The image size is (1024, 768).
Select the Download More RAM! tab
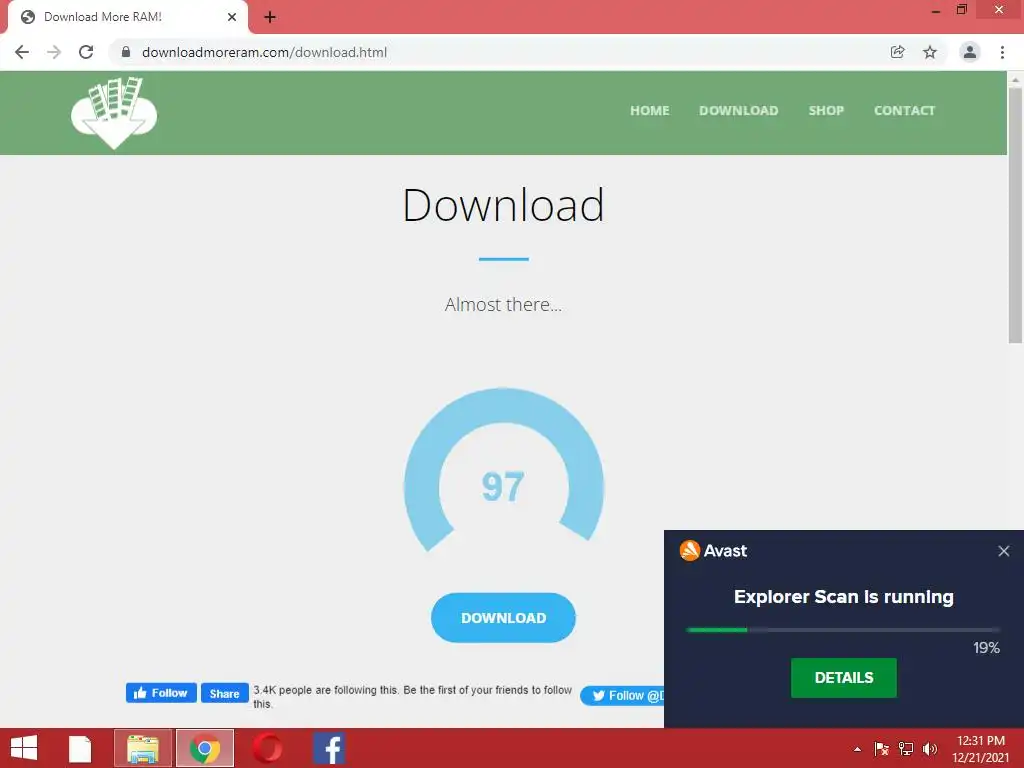click(127, 17)
